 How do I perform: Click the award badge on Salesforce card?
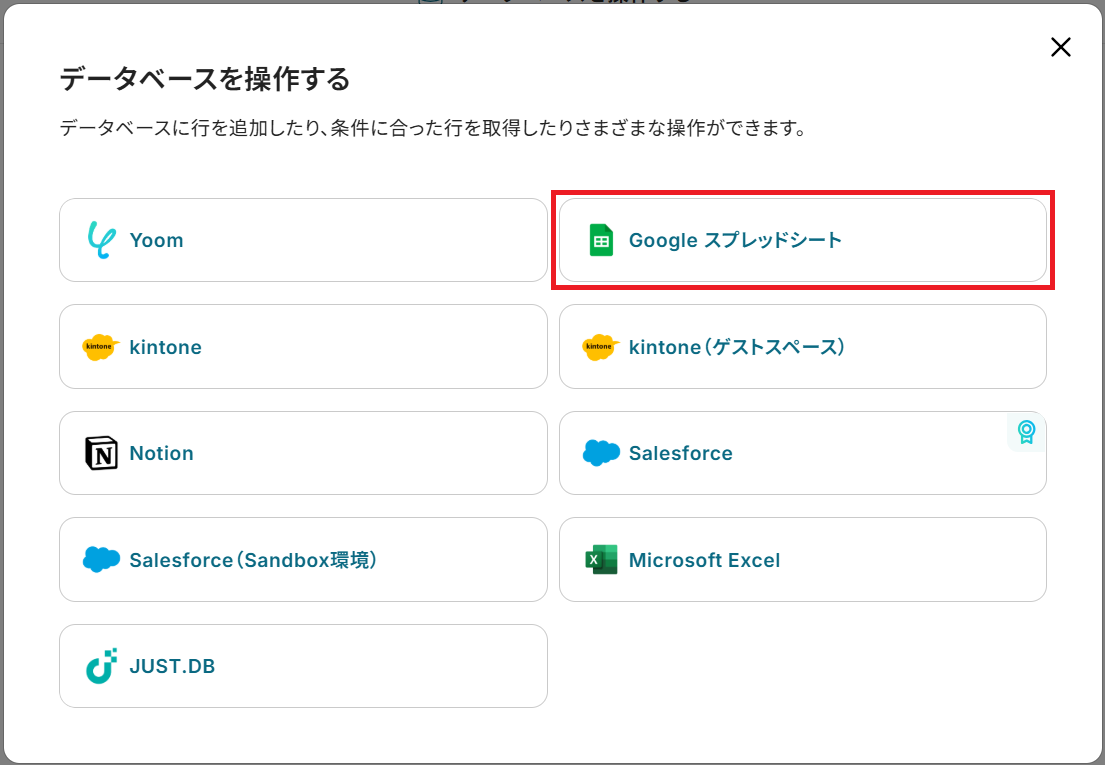(1026, 432)
